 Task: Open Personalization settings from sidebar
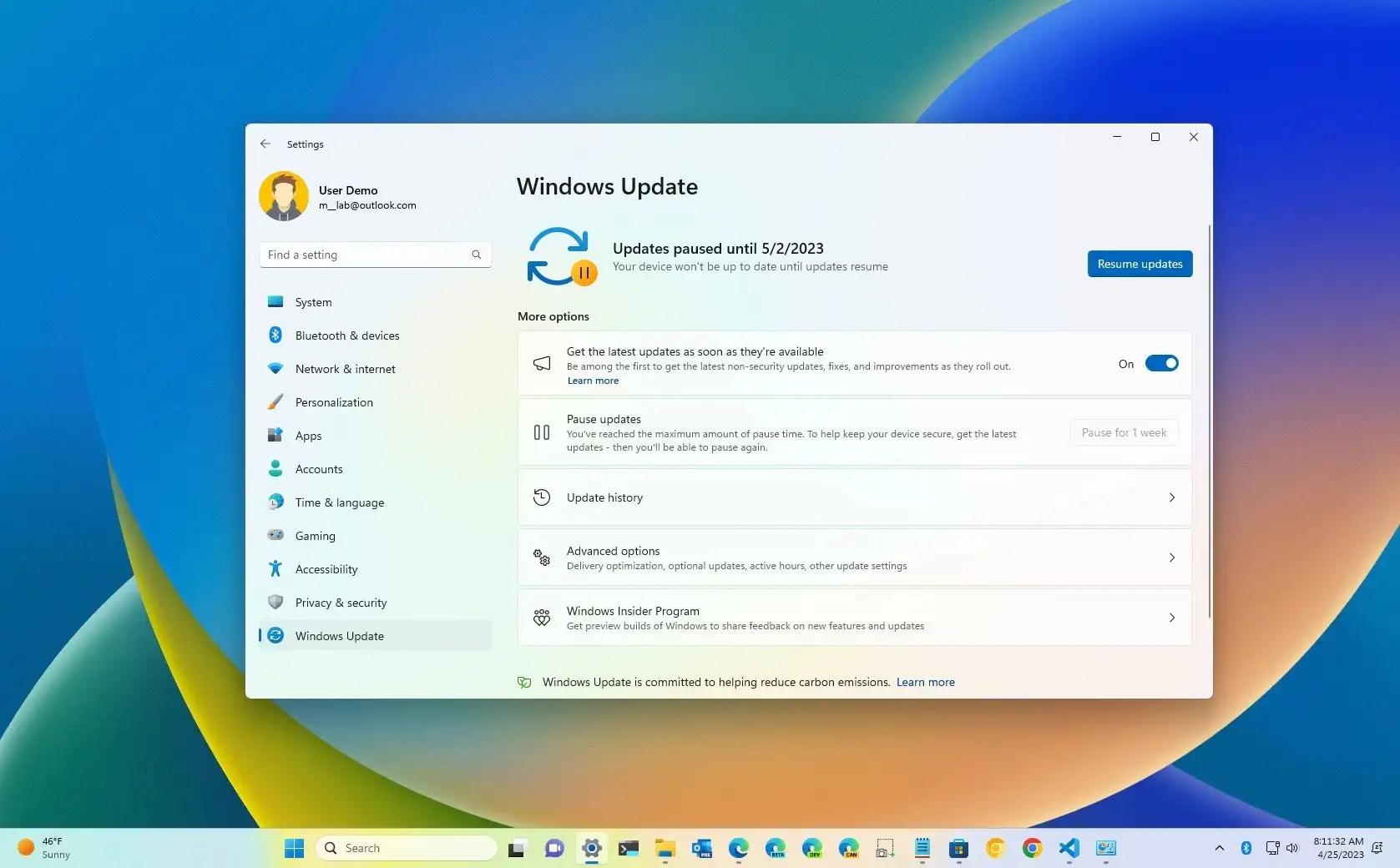[x=334, y=401]
